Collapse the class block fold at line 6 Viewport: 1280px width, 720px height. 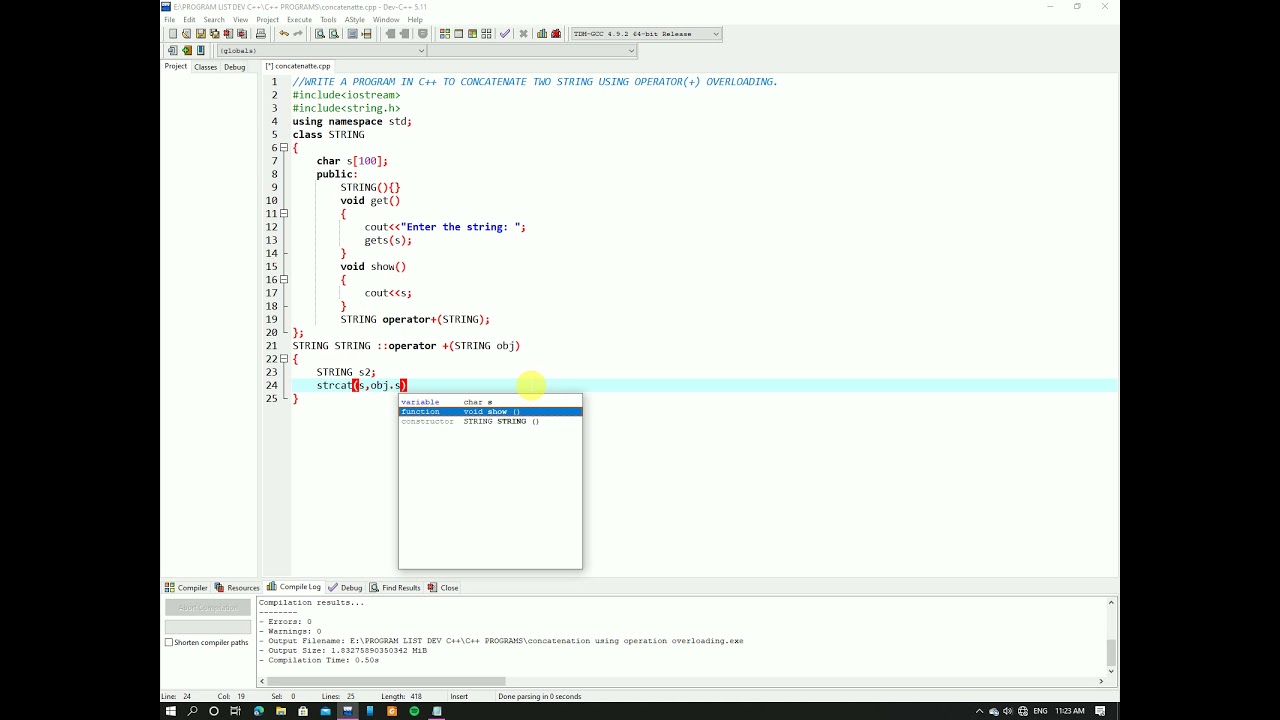(284, 147)
